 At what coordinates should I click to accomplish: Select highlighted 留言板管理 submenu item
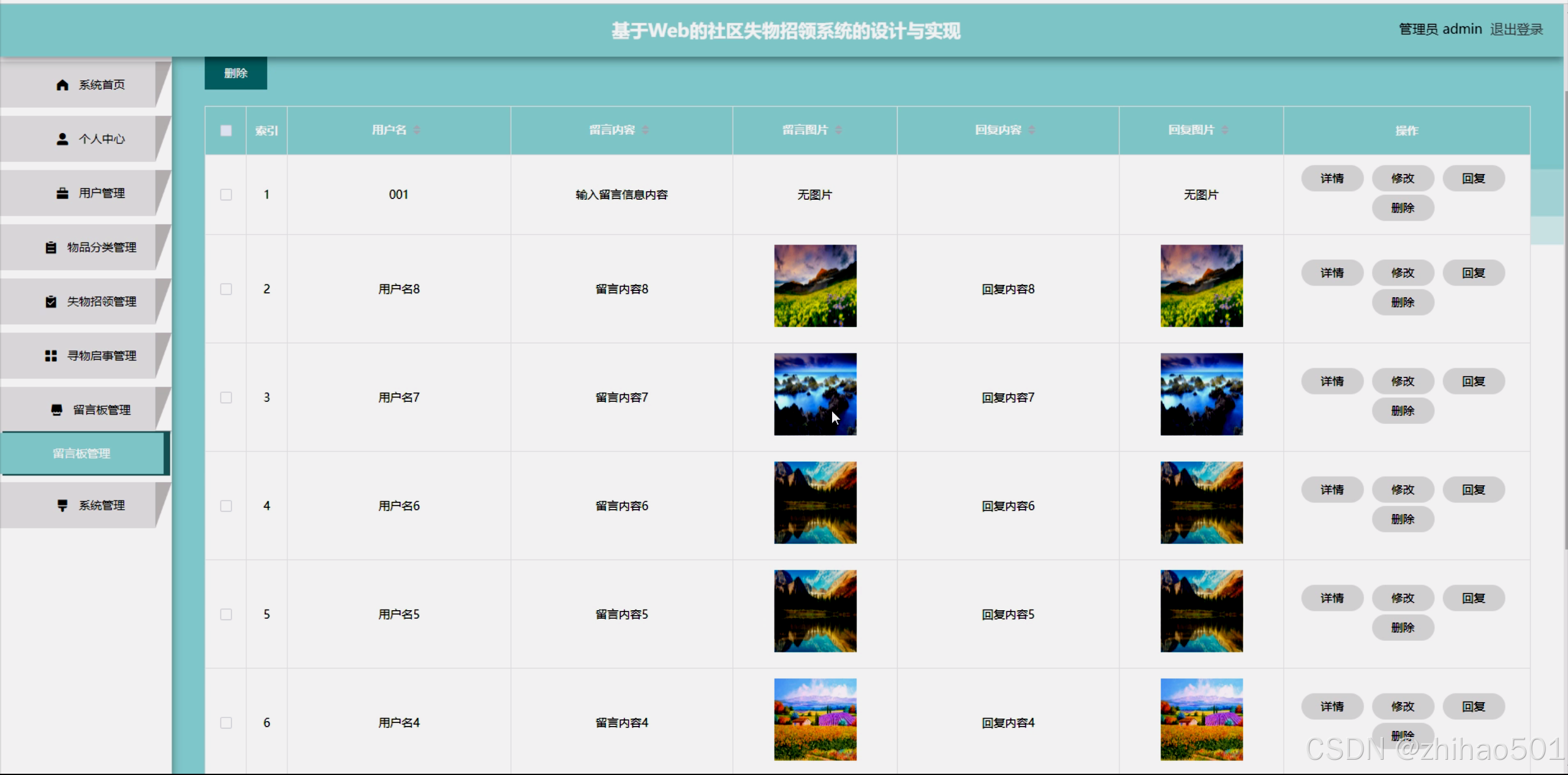coord(82,453)
